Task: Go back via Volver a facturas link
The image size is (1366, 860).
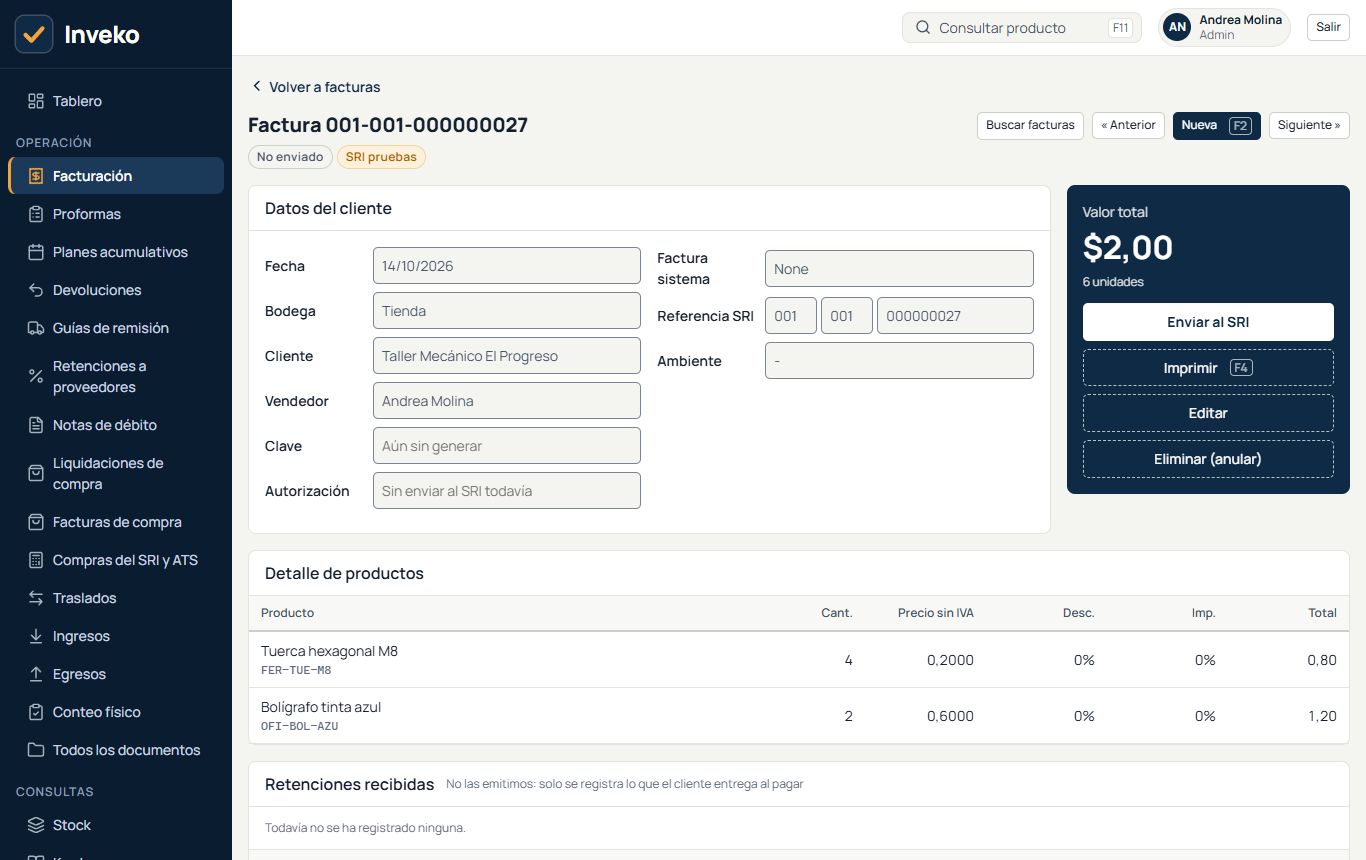Action: click(315, 87)
